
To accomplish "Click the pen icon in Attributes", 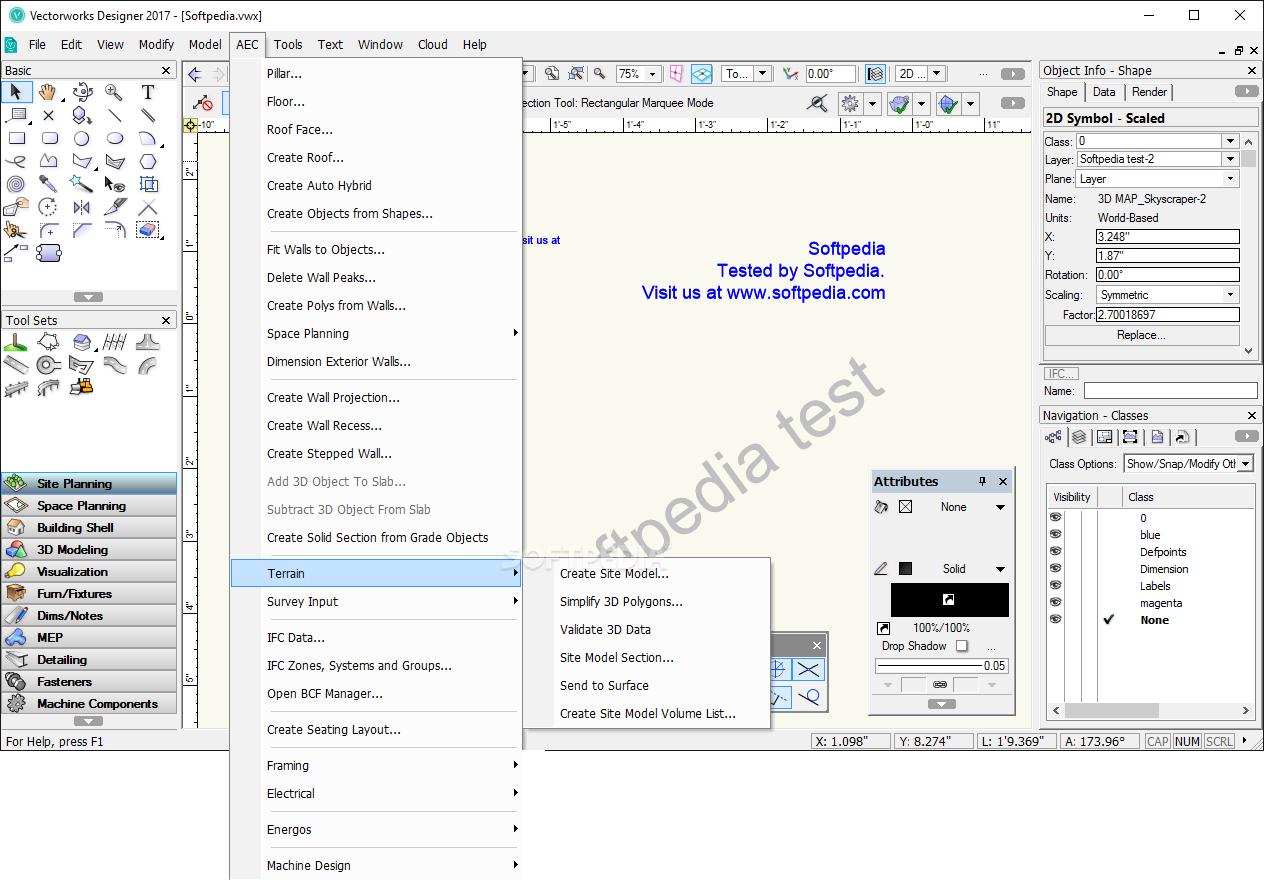I will tap(881, 569).
